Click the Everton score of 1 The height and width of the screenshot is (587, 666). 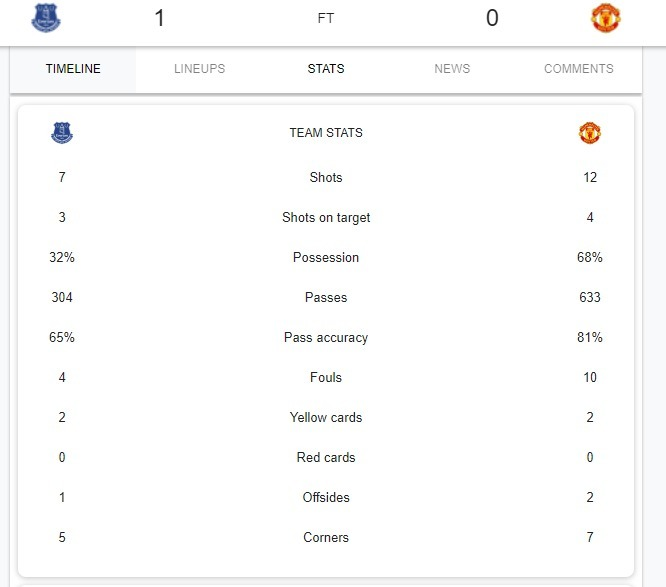pos(159,18)
